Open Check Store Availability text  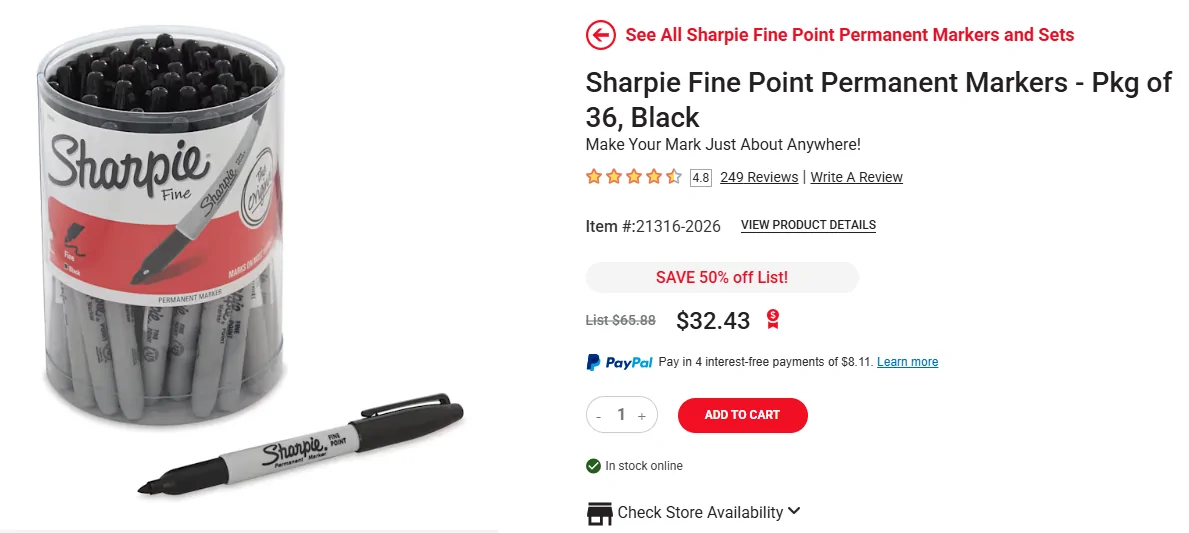[x=700, y=513]
